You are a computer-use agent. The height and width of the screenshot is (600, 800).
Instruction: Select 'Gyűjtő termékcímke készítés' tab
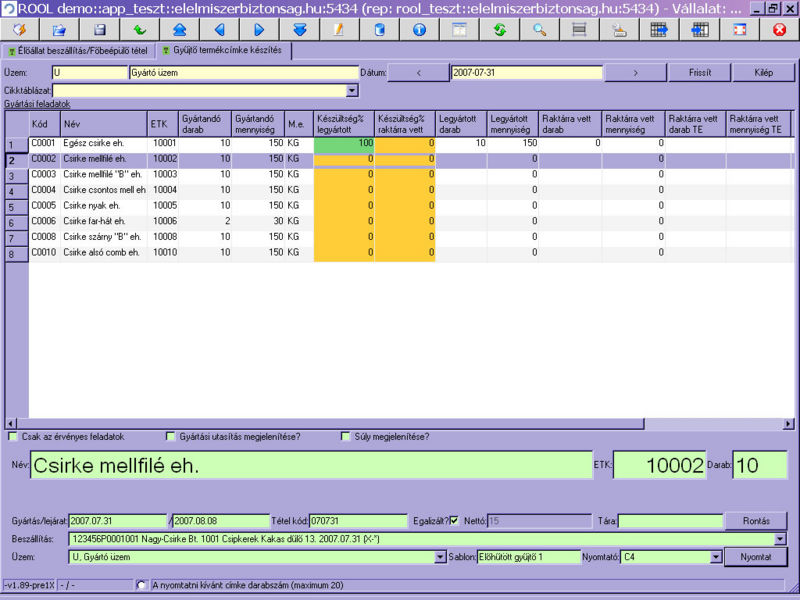(222, 50)
